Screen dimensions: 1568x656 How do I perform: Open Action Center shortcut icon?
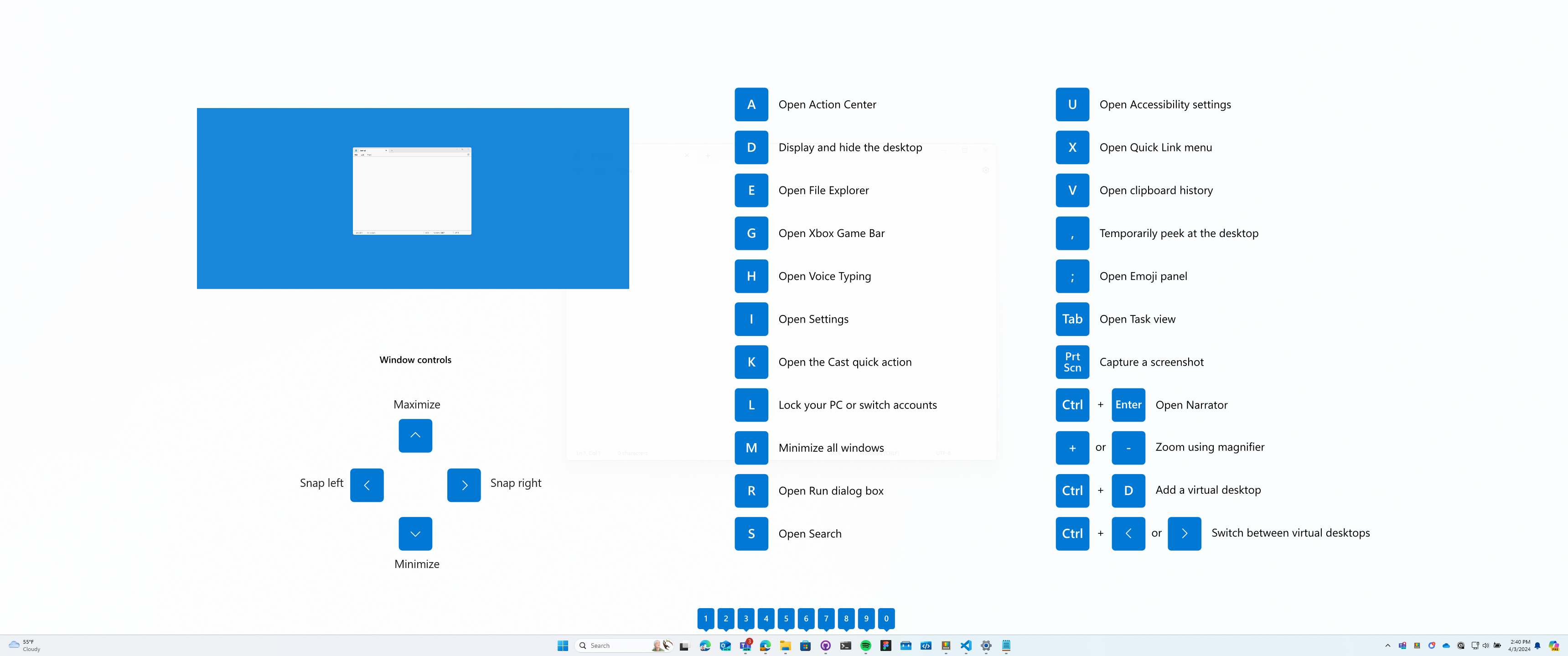(751, 104)
